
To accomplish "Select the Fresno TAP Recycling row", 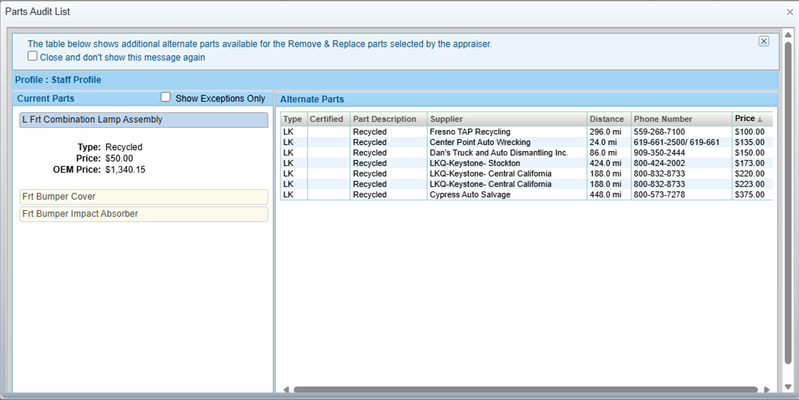I will 526,132.
